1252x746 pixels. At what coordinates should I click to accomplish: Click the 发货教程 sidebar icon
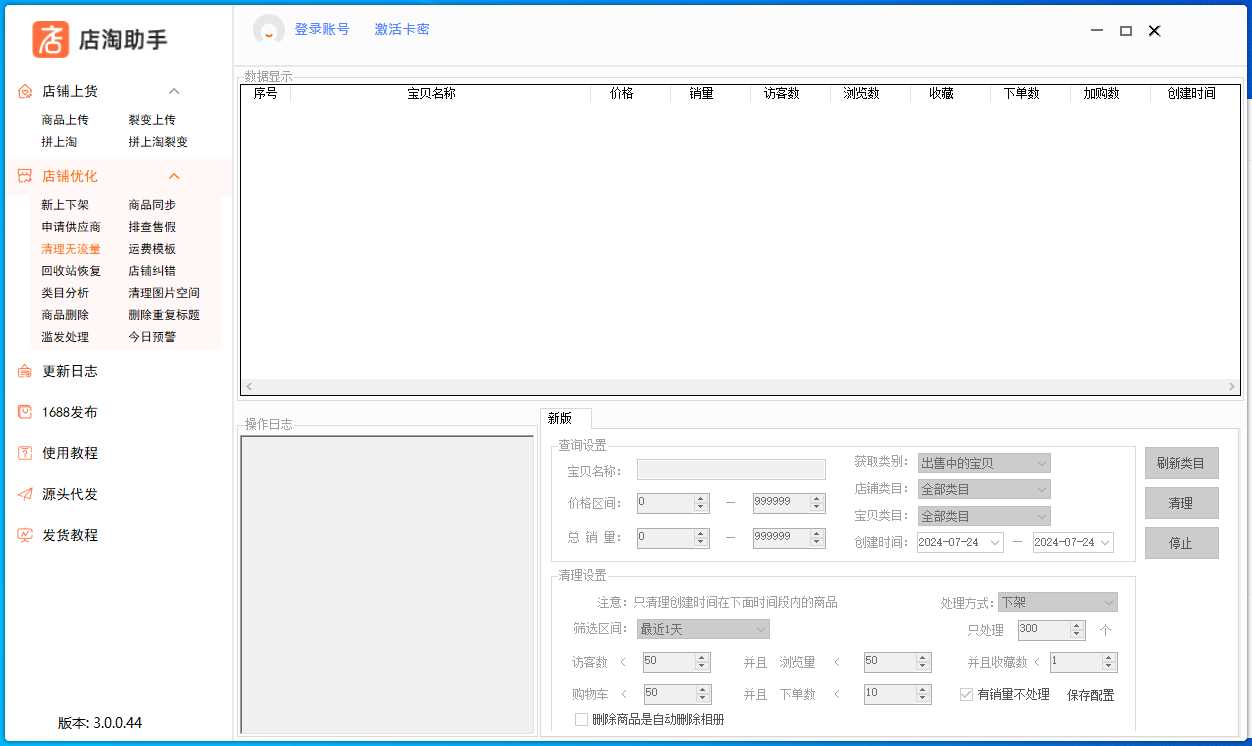click(x=25, y=535)
